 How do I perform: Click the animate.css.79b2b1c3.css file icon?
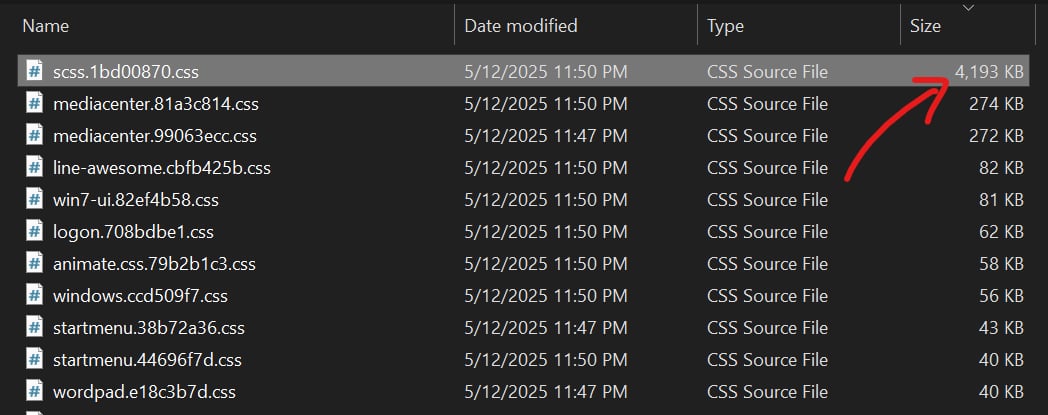[x=34, y=264]
